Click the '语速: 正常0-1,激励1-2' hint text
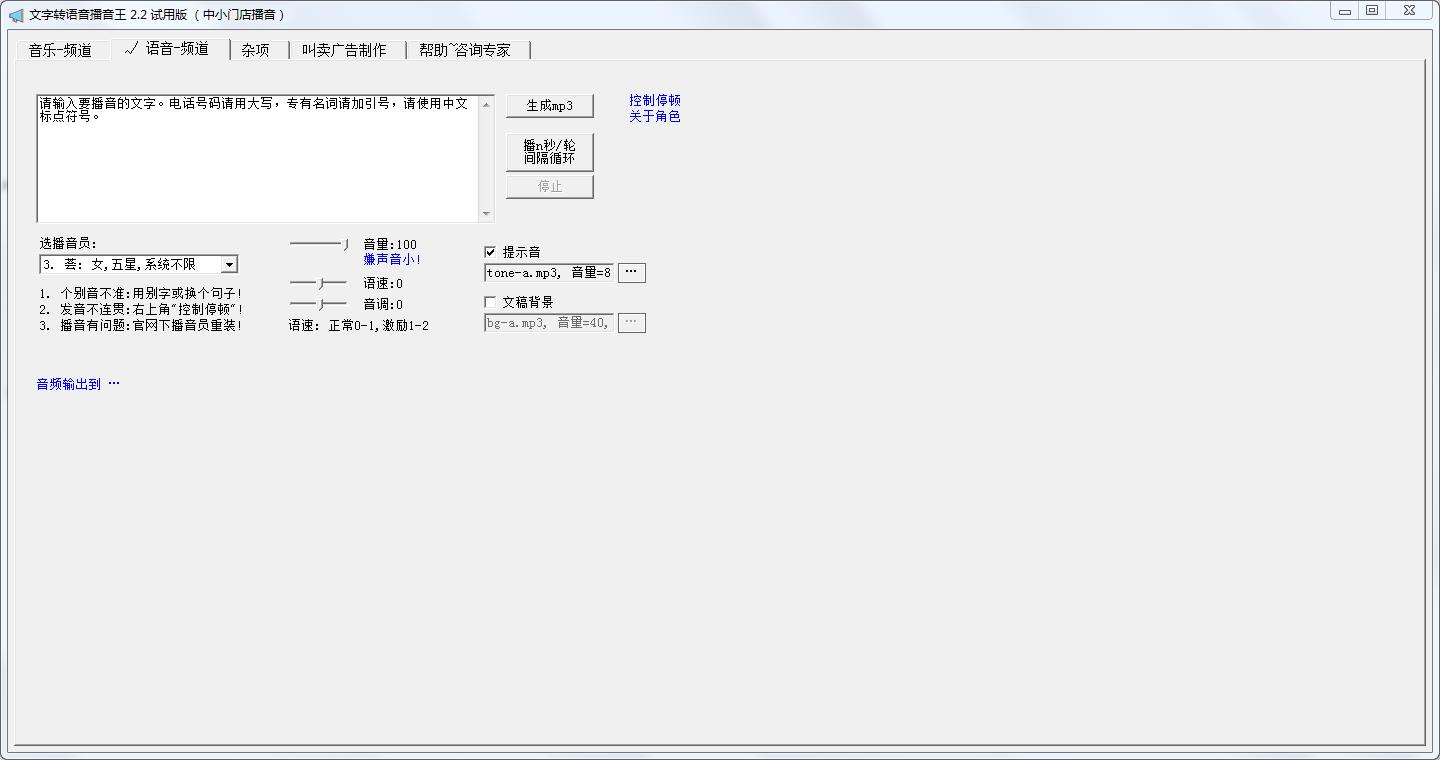 pyautogui.click(x=359, y=326)
